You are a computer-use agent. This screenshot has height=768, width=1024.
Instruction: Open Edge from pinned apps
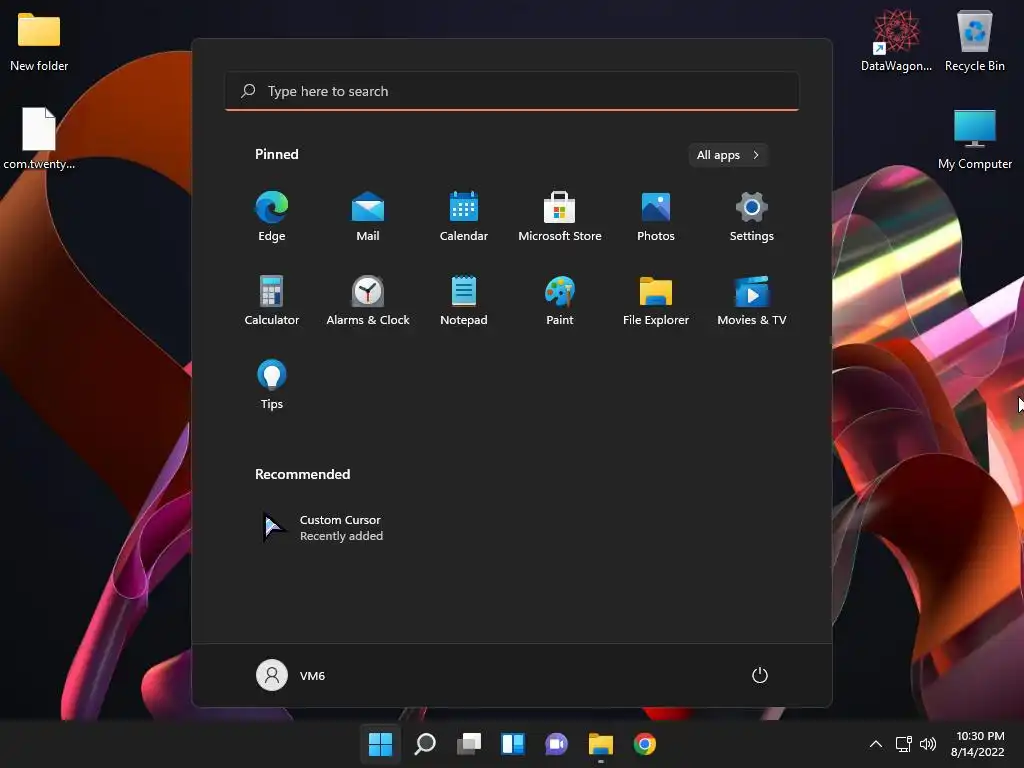272,217
